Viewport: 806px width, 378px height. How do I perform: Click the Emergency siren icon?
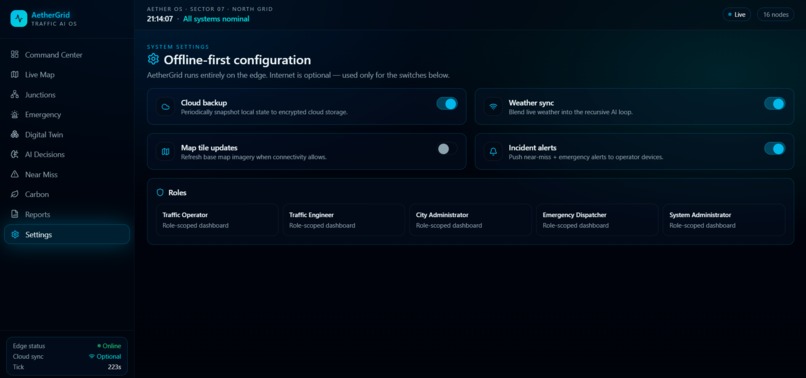pyautogui.click(x=15, y=115)
